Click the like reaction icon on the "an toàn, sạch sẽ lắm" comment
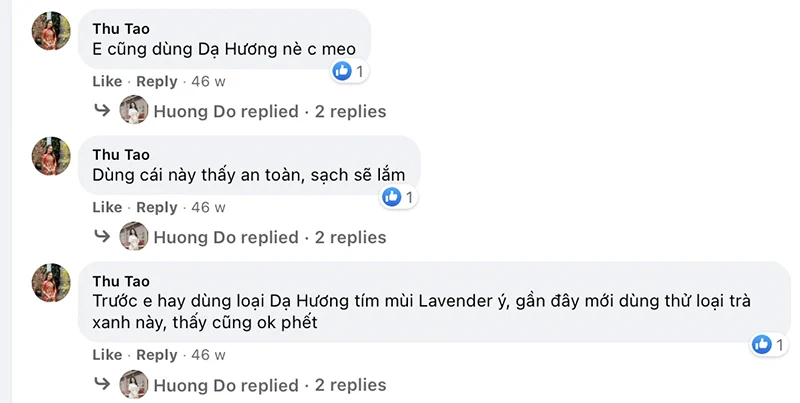 pyautogui.click(x=392, y=197)
